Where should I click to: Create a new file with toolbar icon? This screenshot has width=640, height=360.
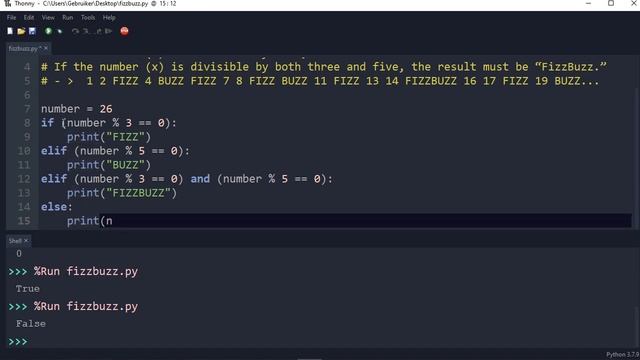tap(10, 31)
